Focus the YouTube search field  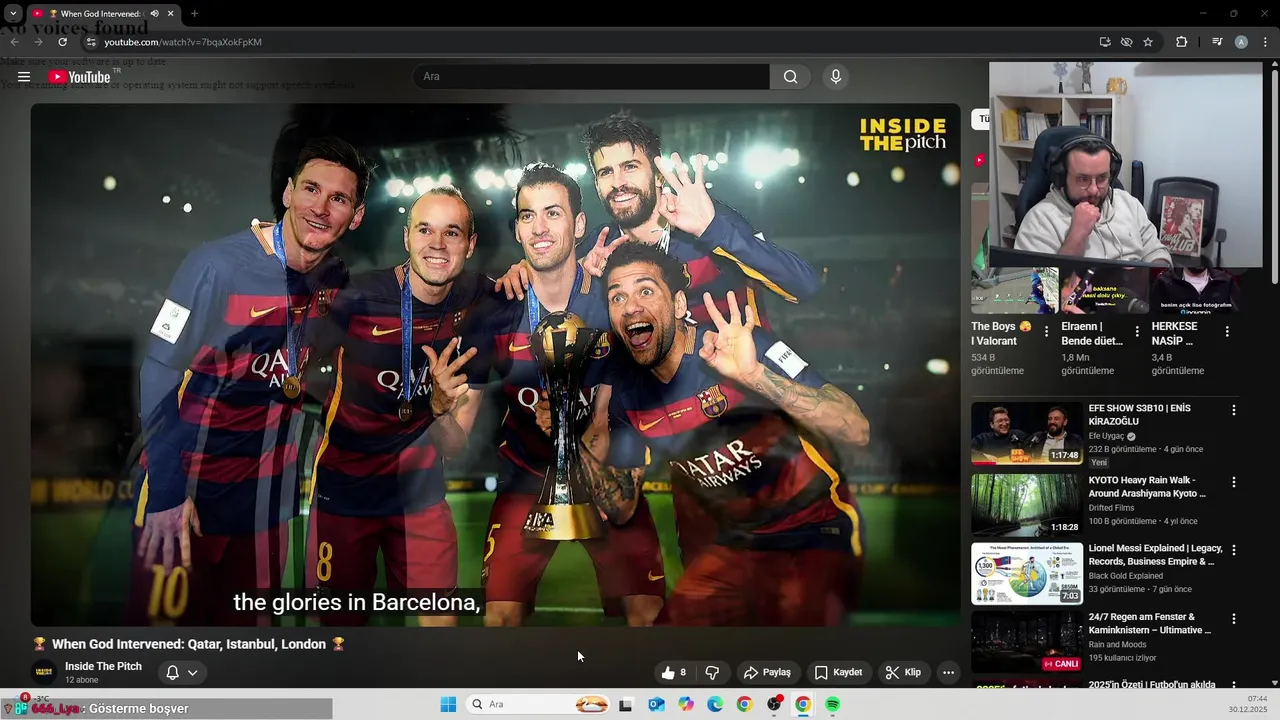click(591, 77)
